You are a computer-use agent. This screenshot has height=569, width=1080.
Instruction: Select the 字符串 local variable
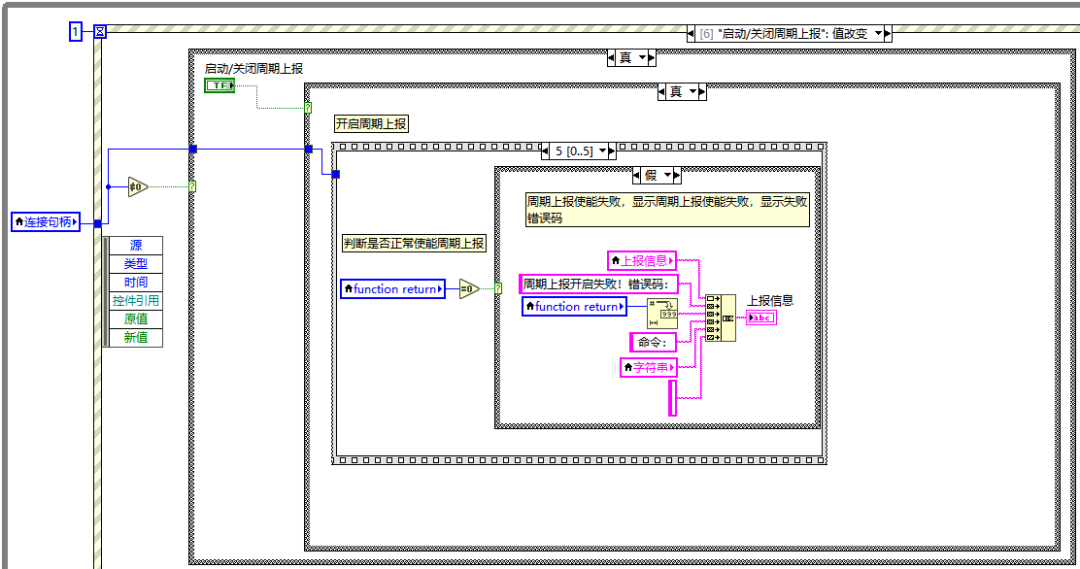point(648,367)
